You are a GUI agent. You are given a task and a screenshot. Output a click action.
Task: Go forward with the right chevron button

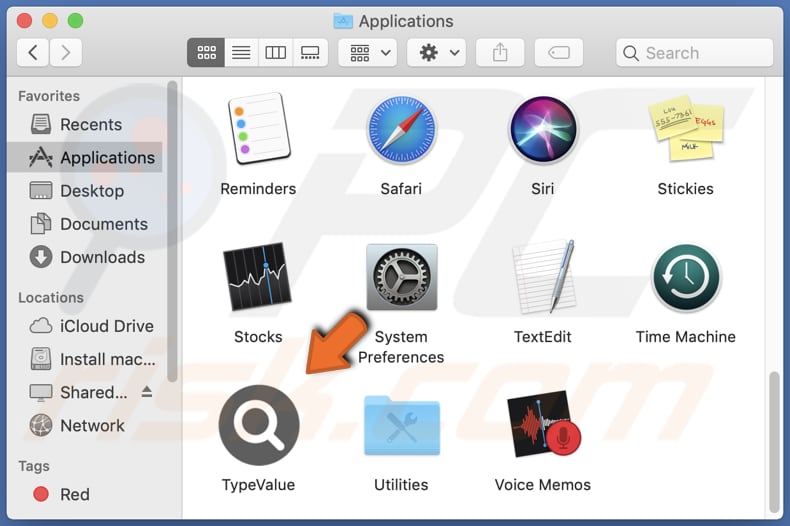(65, 52)
